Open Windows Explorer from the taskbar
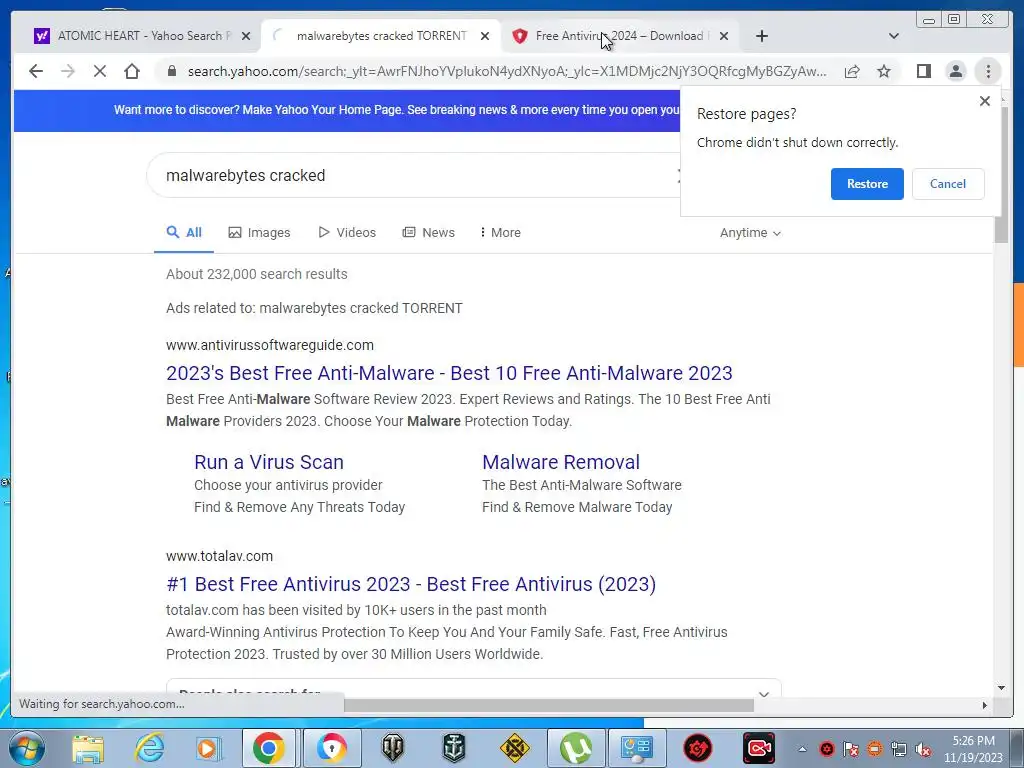Image resolution: width=1024 pixels, height=768 pixels. [88, 748]
